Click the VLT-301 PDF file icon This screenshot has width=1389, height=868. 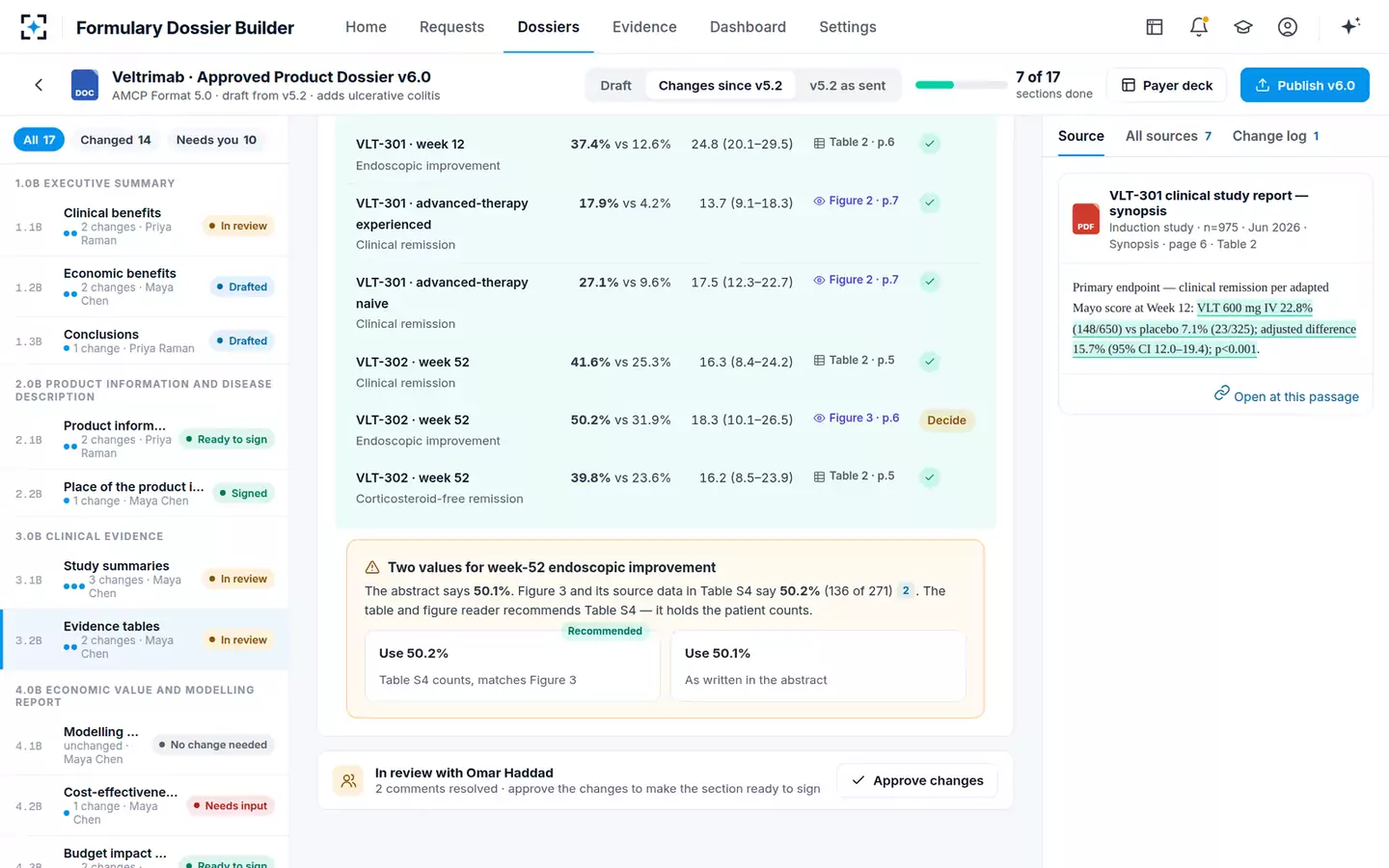click(1086, 219)
